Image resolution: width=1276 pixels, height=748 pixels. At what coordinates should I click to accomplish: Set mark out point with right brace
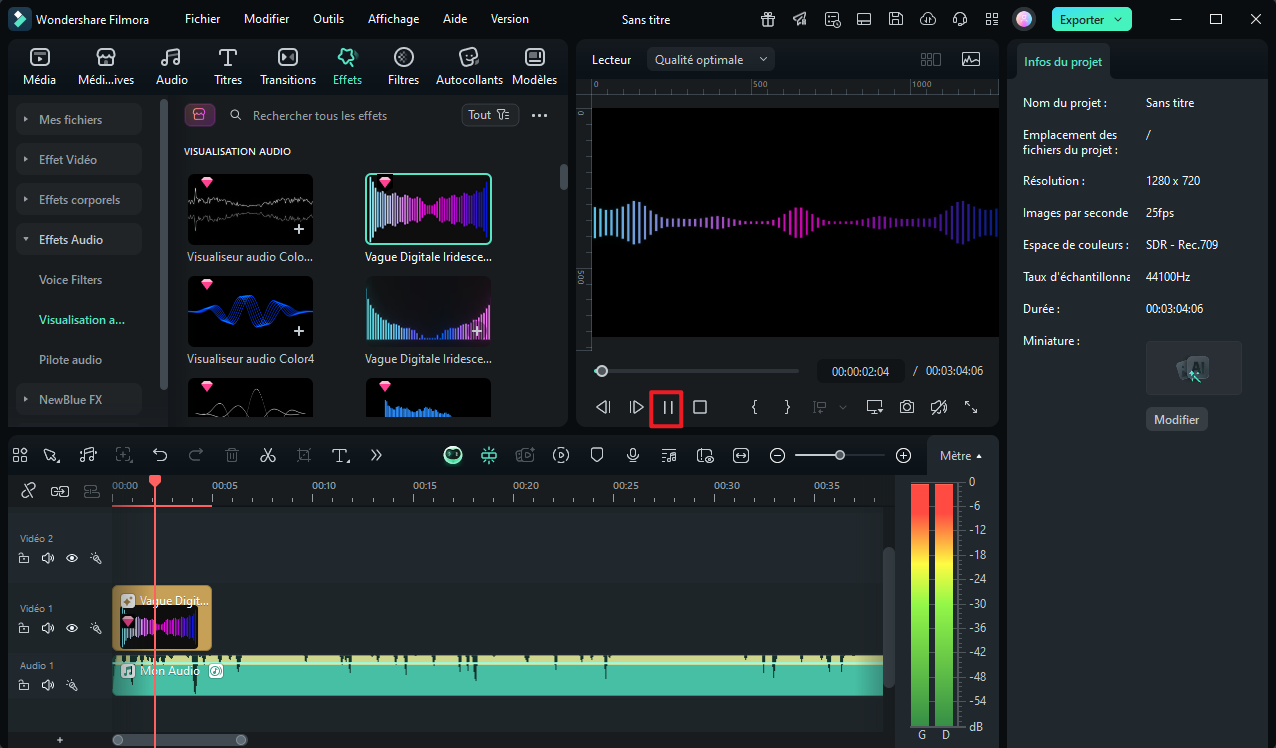(x=788, y=407)
